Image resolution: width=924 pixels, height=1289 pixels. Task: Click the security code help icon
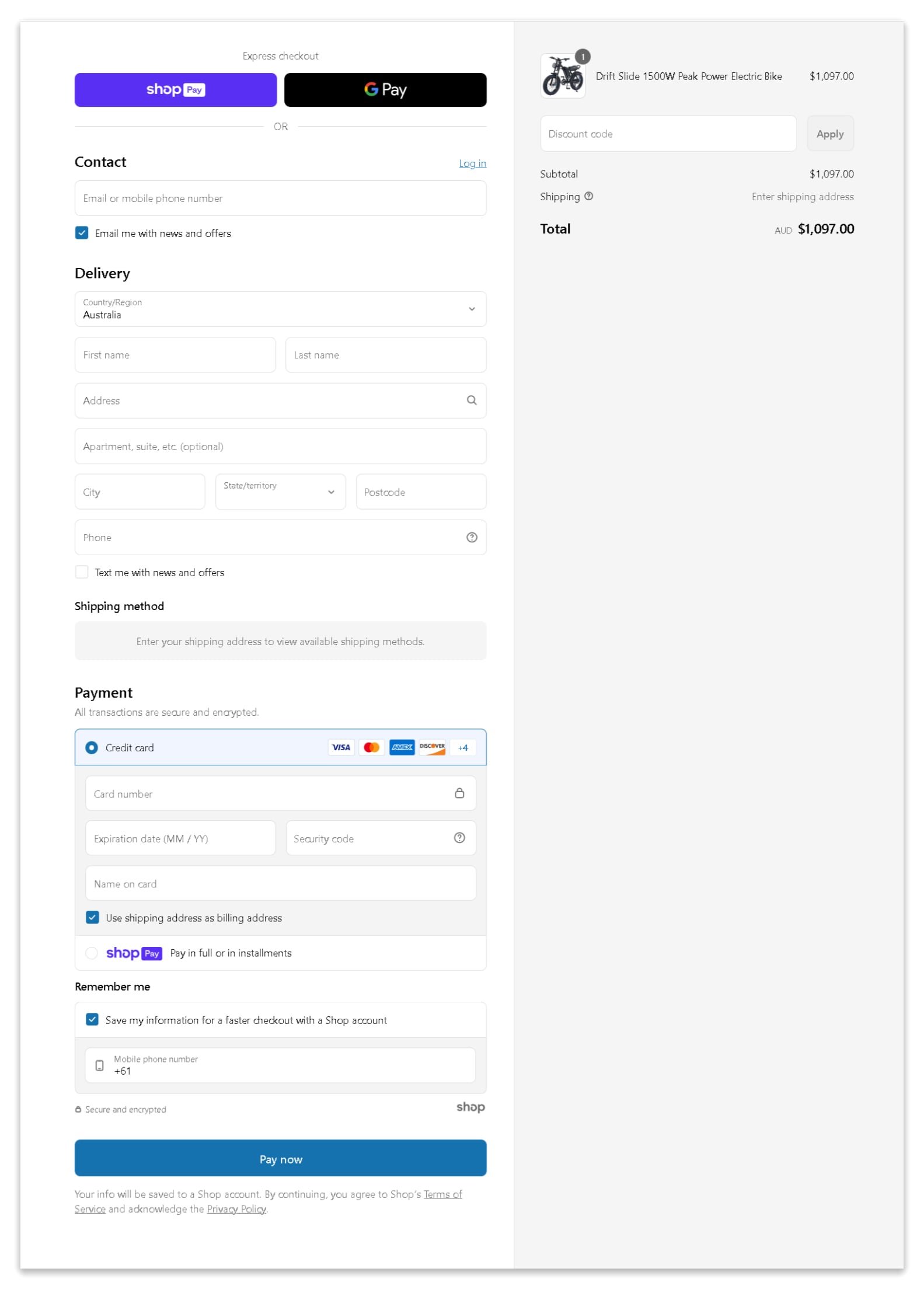coord(459,838)
